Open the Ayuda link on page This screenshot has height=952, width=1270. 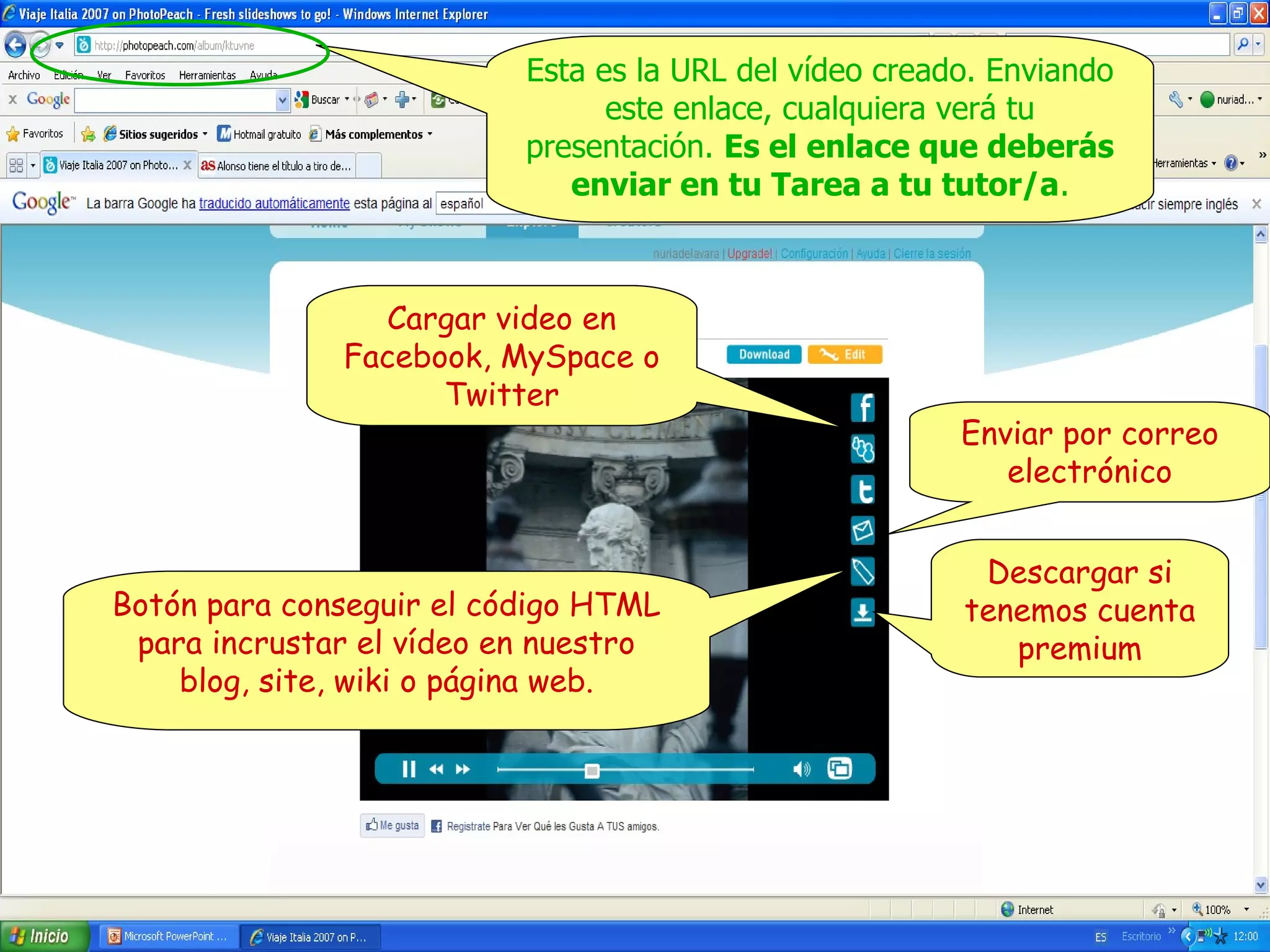(x=871, y=253)
